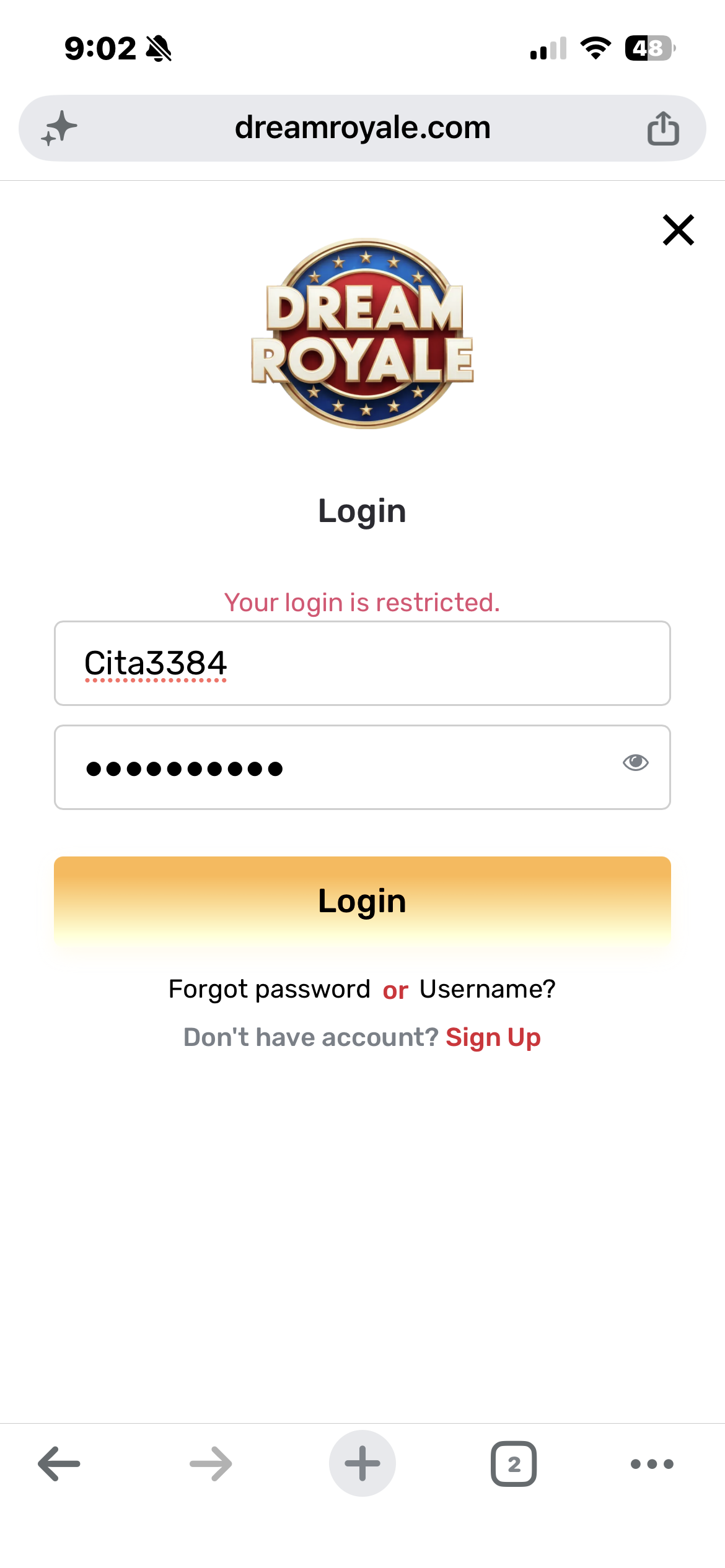Tap the silent mode bell icon
This screenshot has height=1568, width=725.
tap(159, 48)
